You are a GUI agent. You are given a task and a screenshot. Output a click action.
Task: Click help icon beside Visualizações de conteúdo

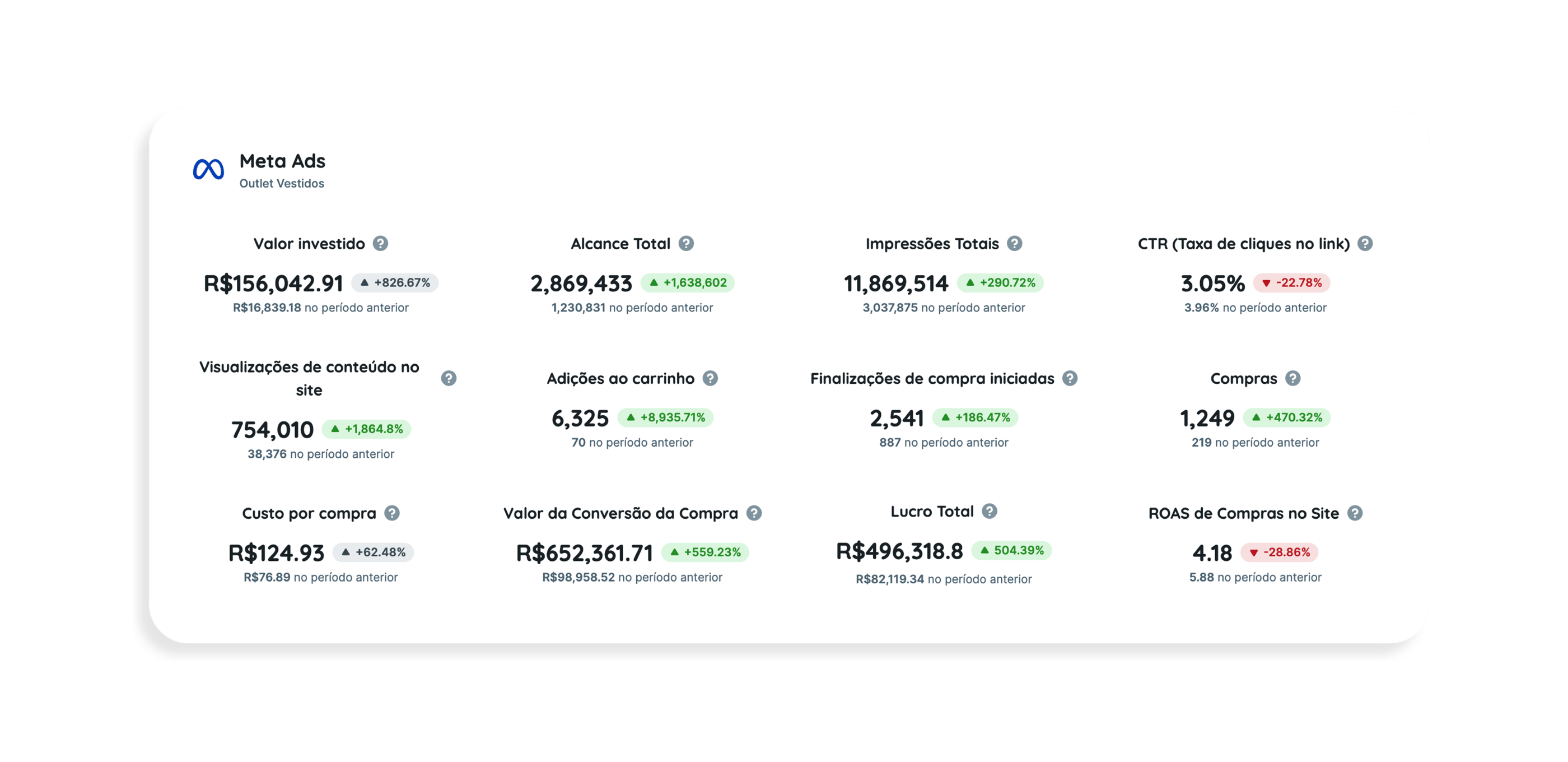[449, 378]
